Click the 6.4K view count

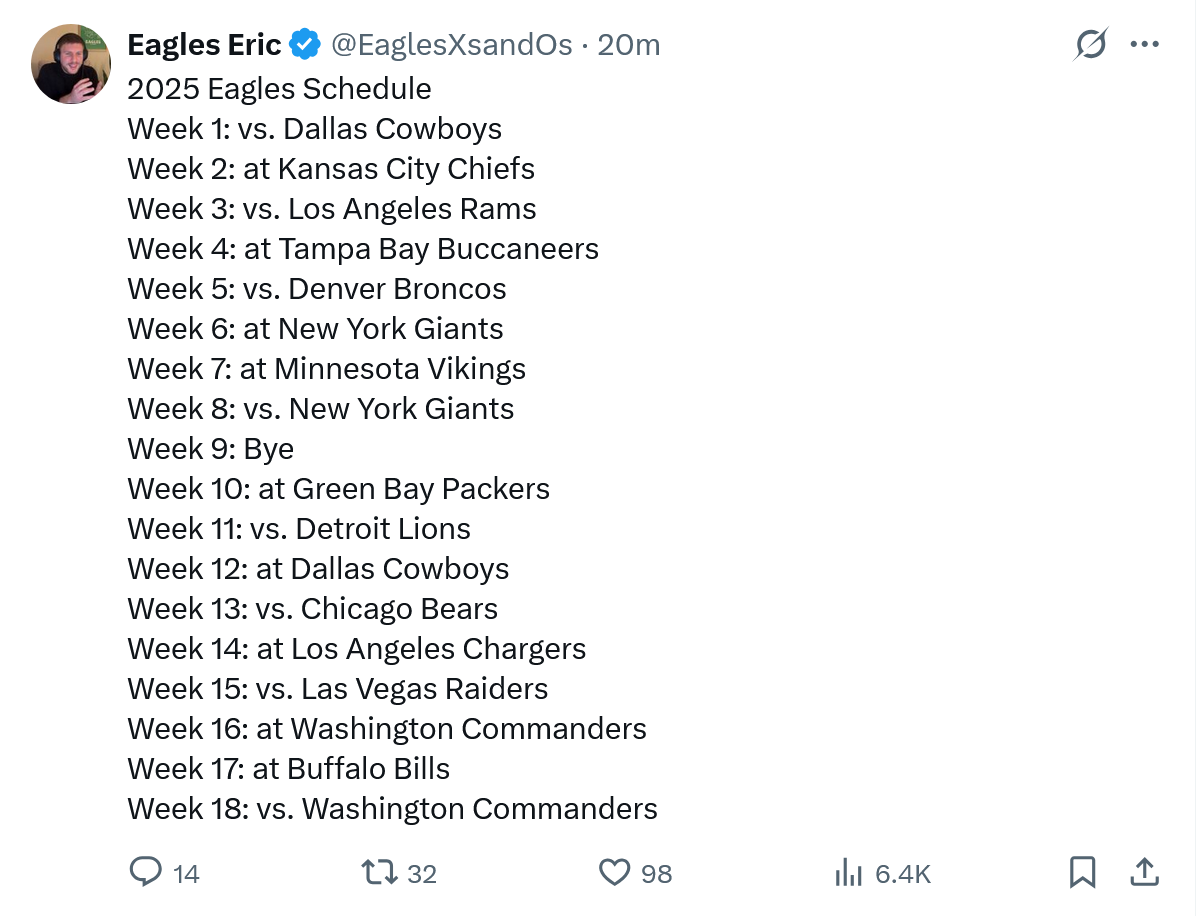pyautogui.click(x=903, y=874)
